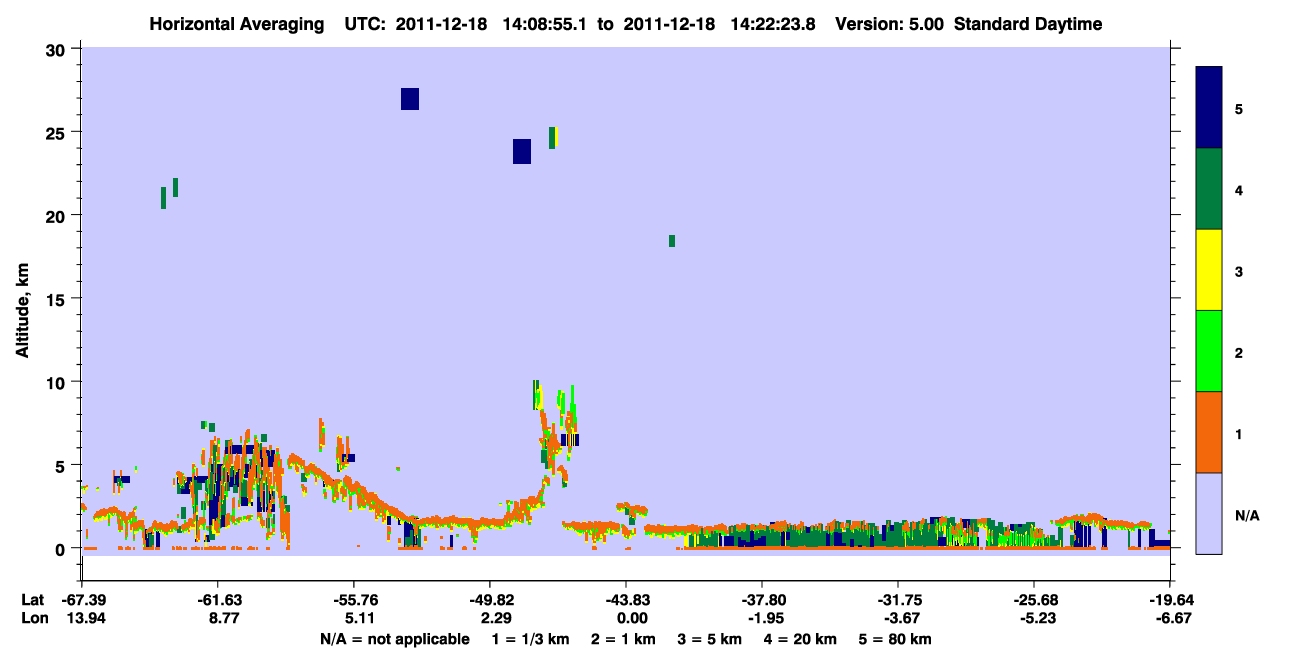Click the longitude value 13.94
Viewport: 1300px width, 667px height.
click(85, 618)
